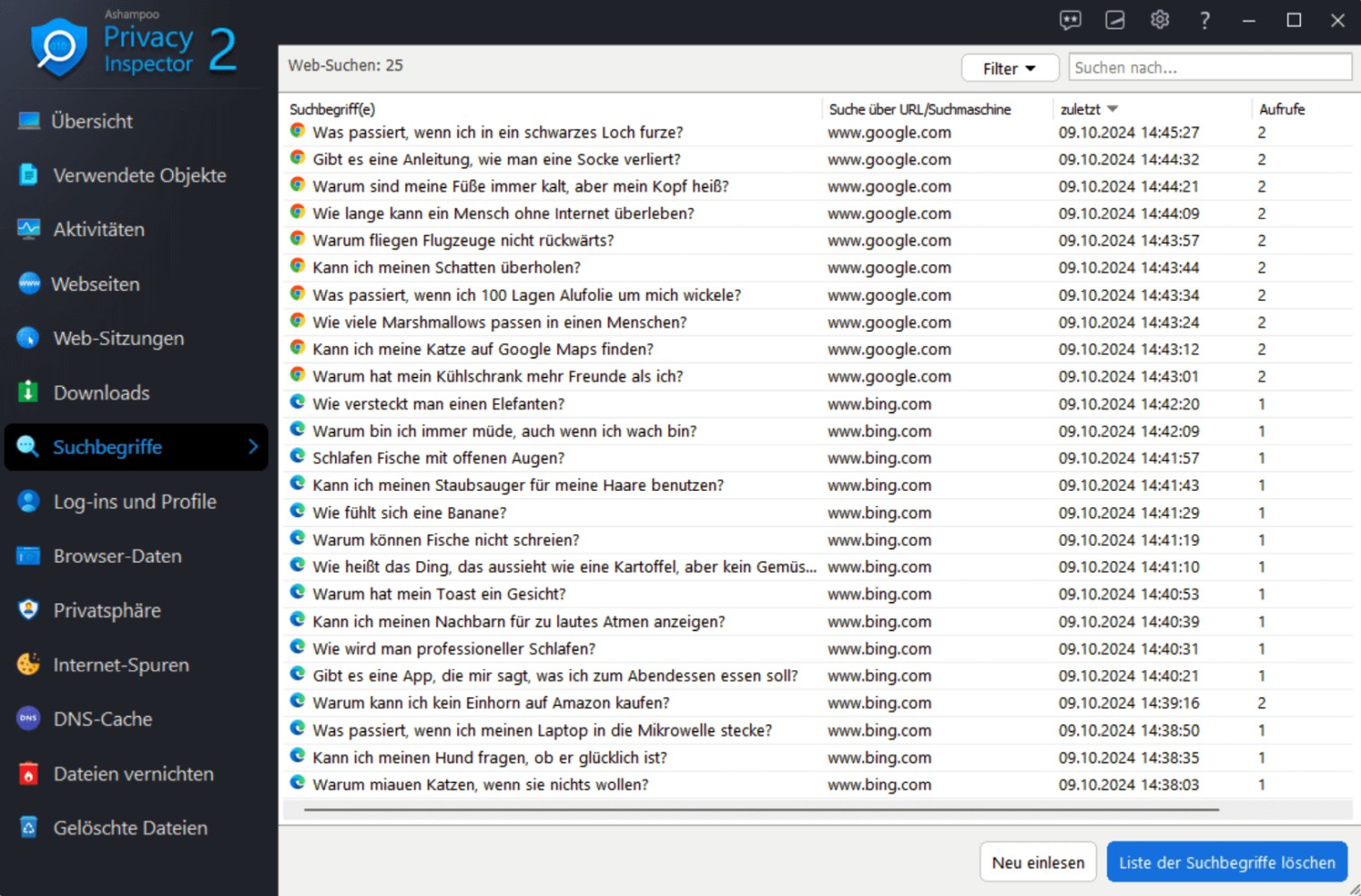
Task: Click the pen/theme icon in the title bar
Action: point(1115,20)
